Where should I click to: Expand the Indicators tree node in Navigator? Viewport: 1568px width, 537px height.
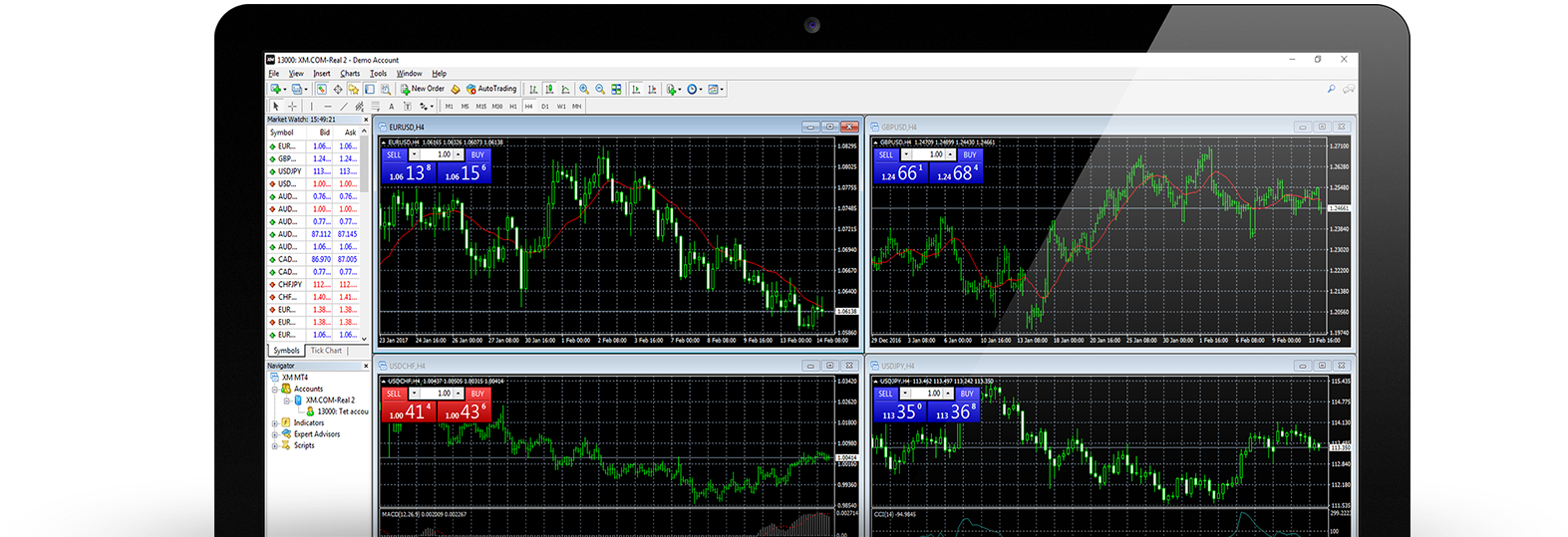275,423
